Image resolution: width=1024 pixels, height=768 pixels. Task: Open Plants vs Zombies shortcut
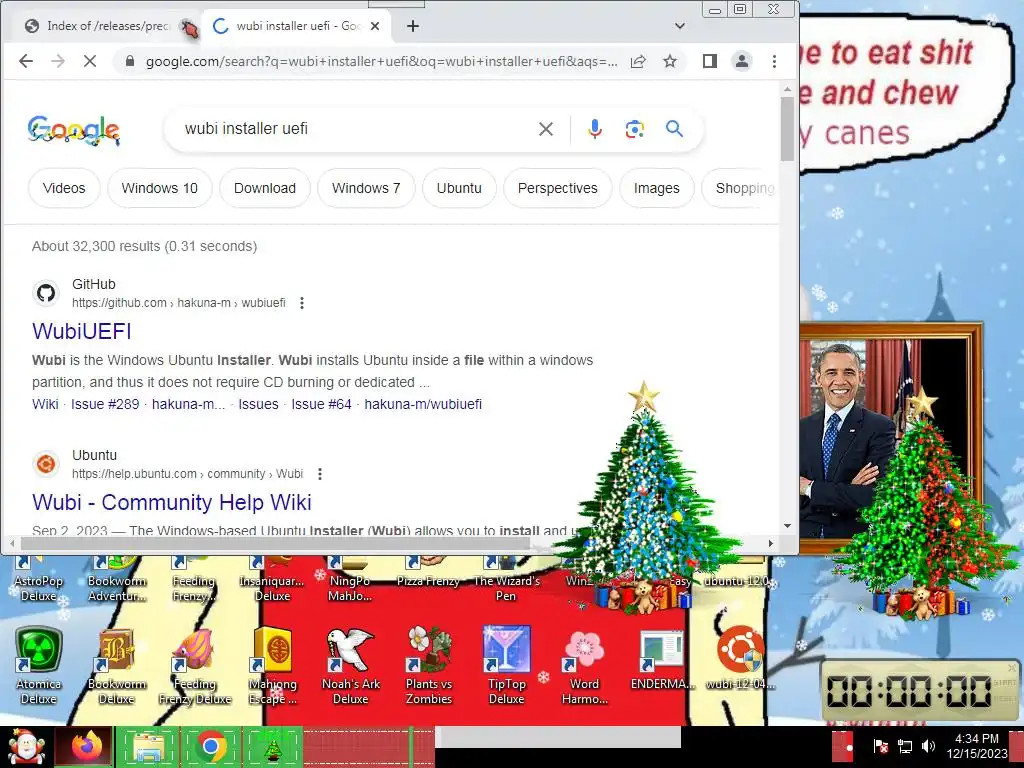[428, 666]
